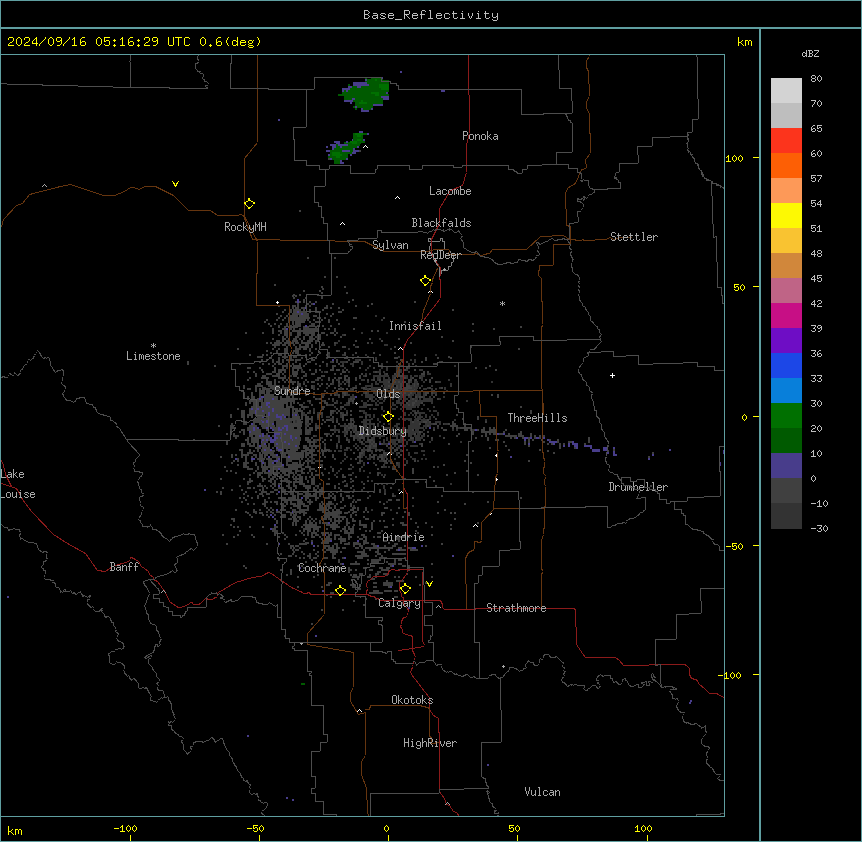Viewport: 862px width, 842px height.
Task: Click the Ponoka city label
Action: [480, 136]
